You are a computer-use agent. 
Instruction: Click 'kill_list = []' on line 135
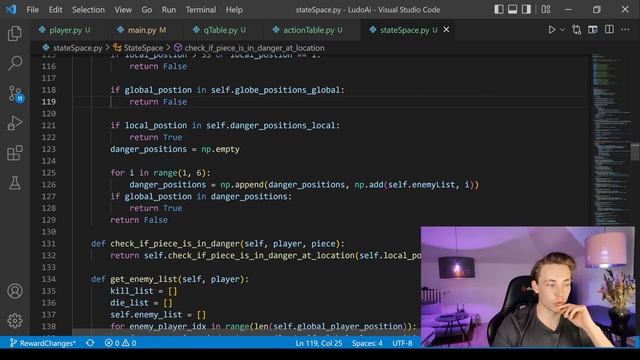[x=144, y=291]
